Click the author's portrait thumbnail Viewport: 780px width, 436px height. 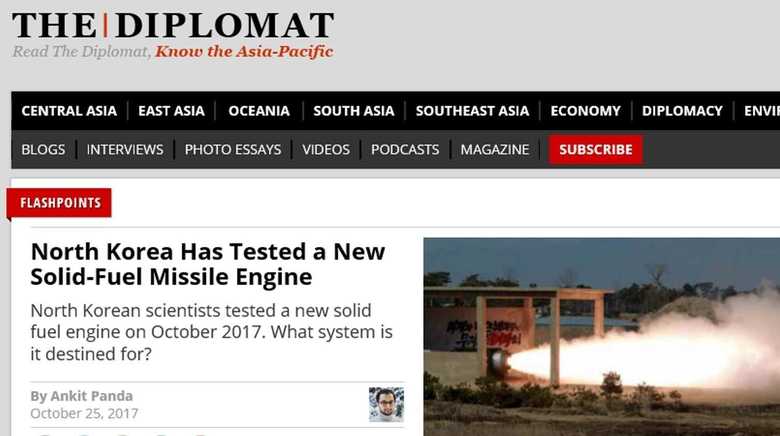[387, 405]
